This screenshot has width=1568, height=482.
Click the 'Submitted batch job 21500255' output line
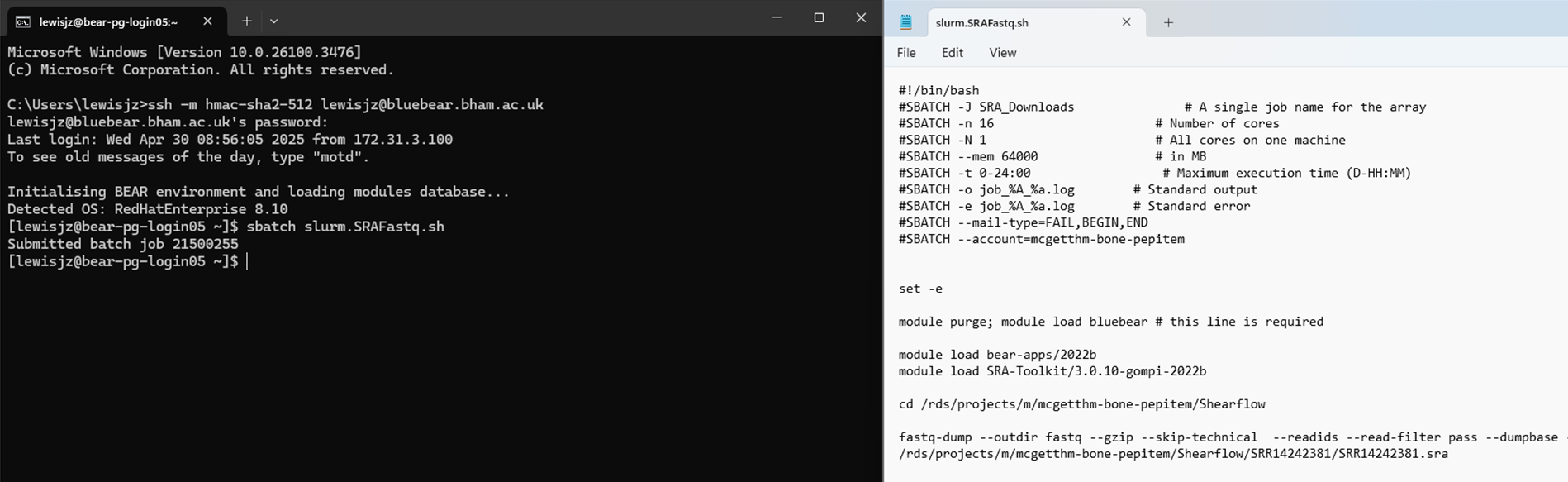(123, 244)
